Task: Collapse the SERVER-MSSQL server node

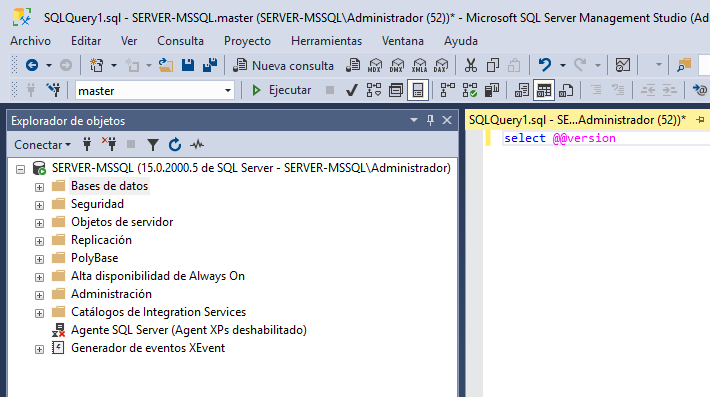Action: (x=20, y=169)
